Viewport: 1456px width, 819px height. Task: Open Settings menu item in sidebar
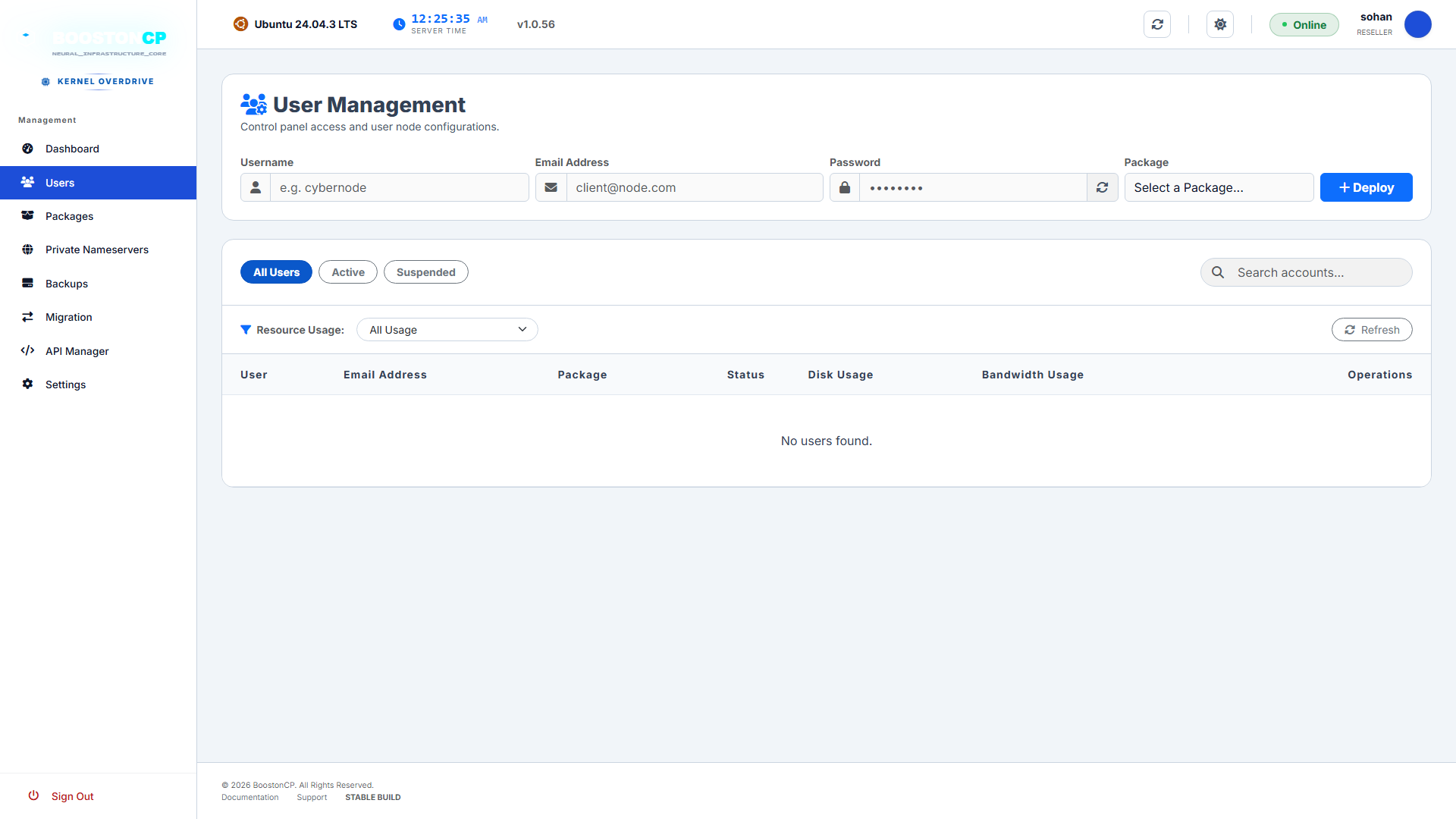pyautogui.click(x=99, y=384)
